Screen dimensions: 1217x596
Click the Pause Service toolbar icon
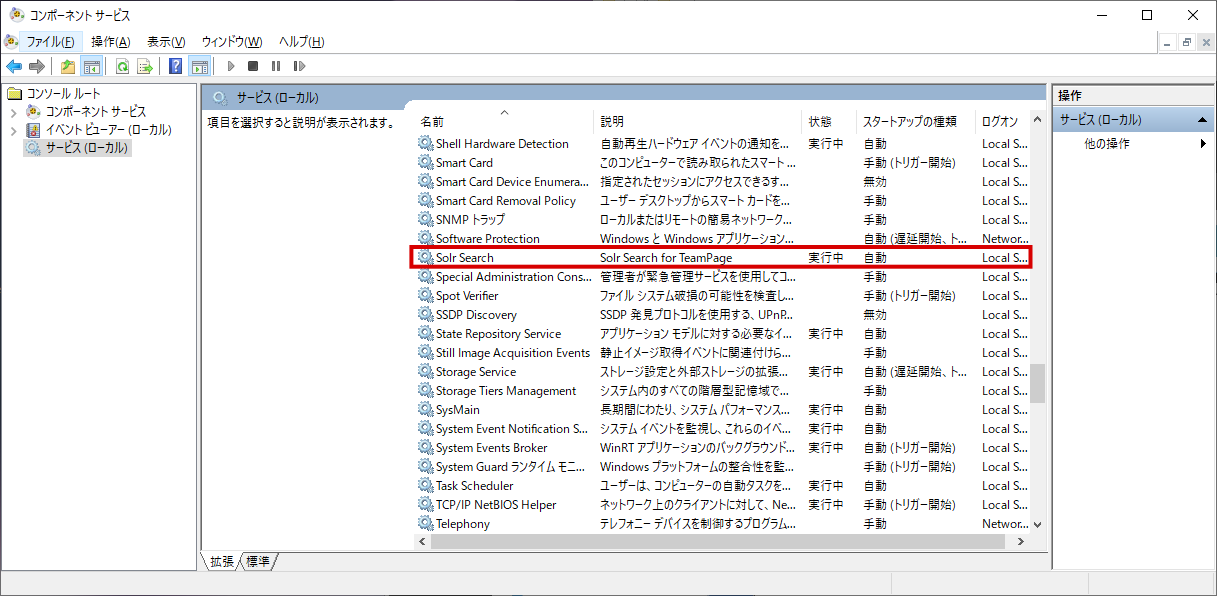[x=276, y=67]
